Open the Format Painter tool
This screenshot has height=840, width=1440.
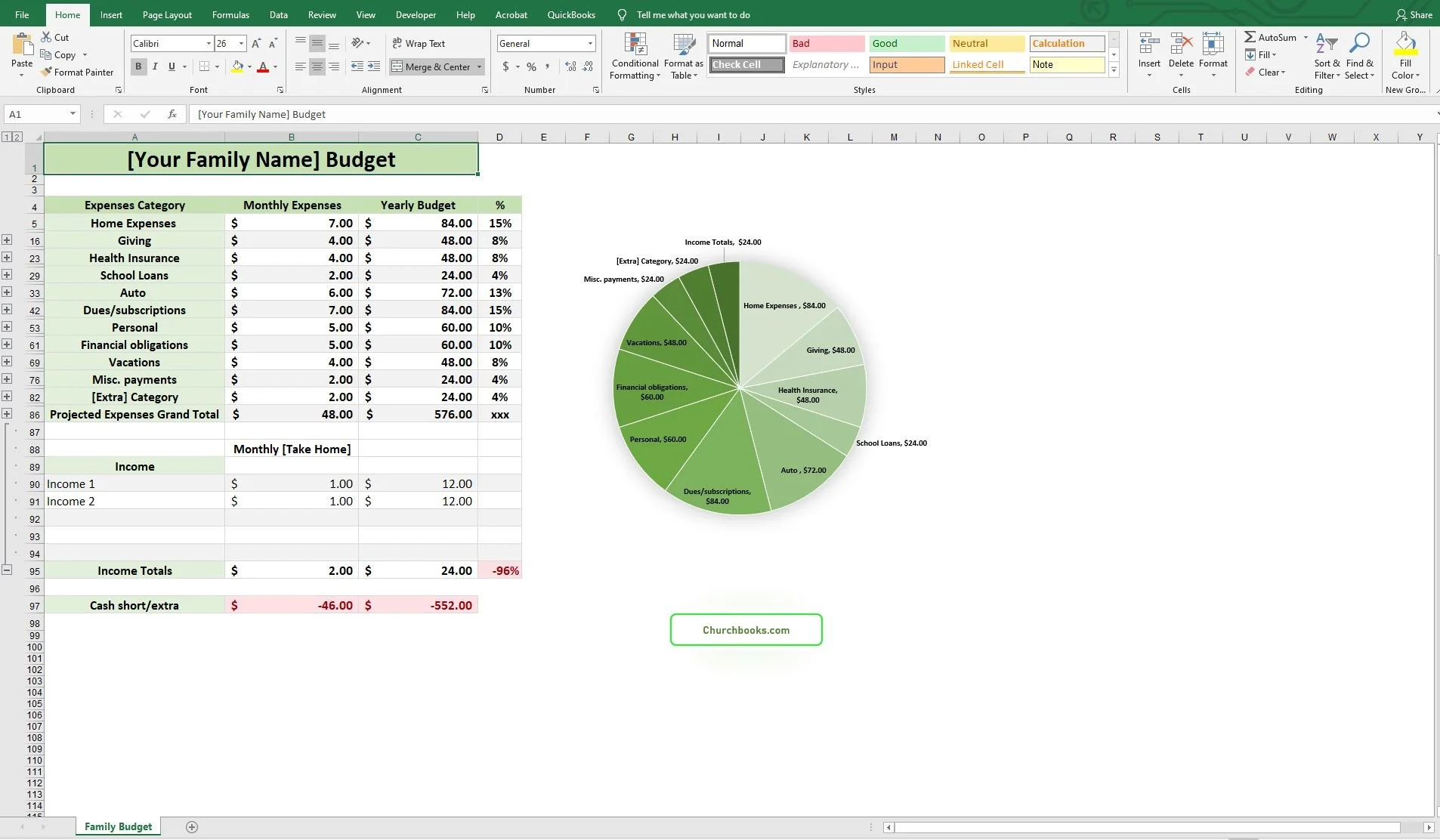tap(77, 72)
